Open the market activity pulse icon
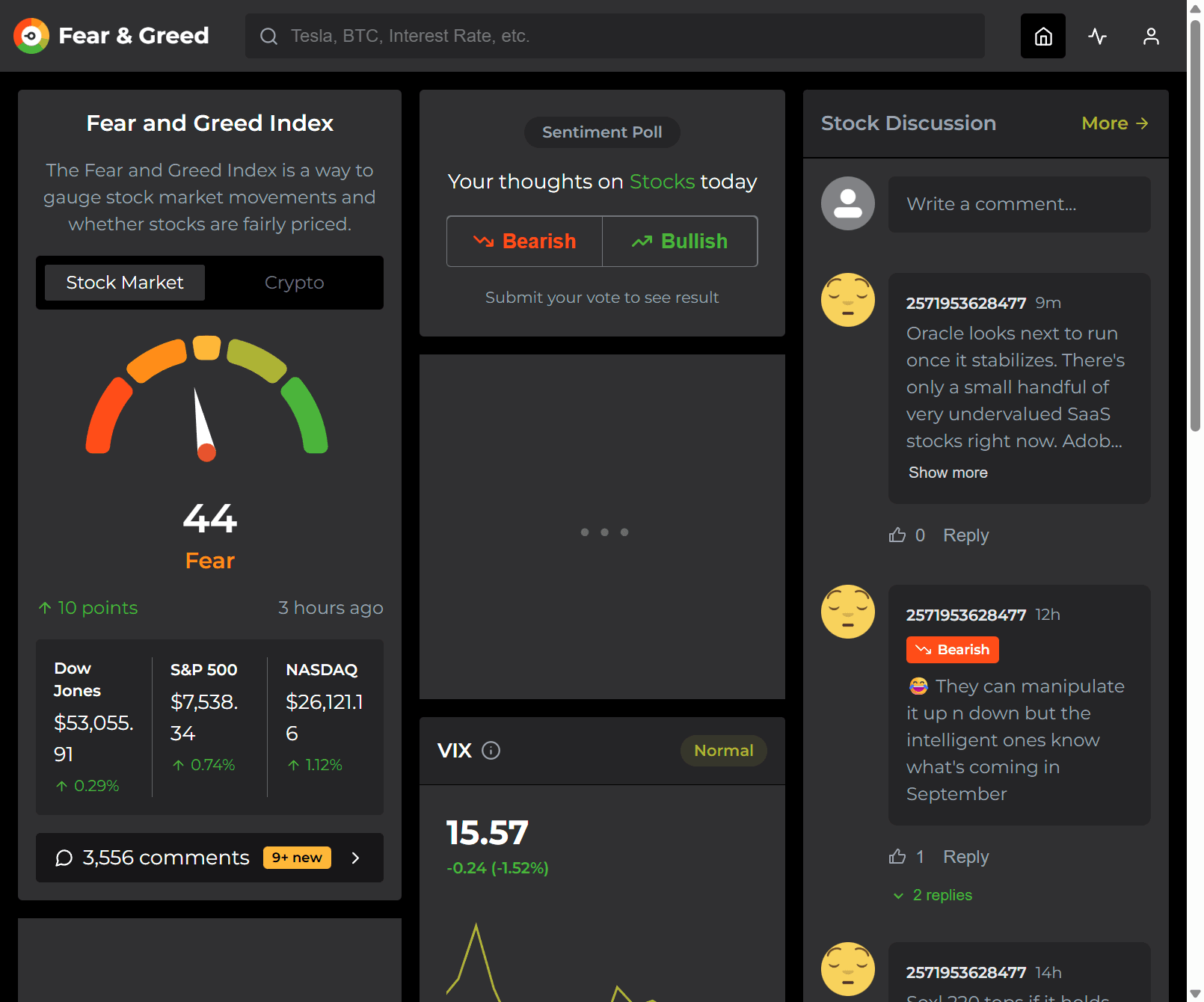Image resolution: width=1204 pixels, height=1002 pixels. tap(1097, 36)
